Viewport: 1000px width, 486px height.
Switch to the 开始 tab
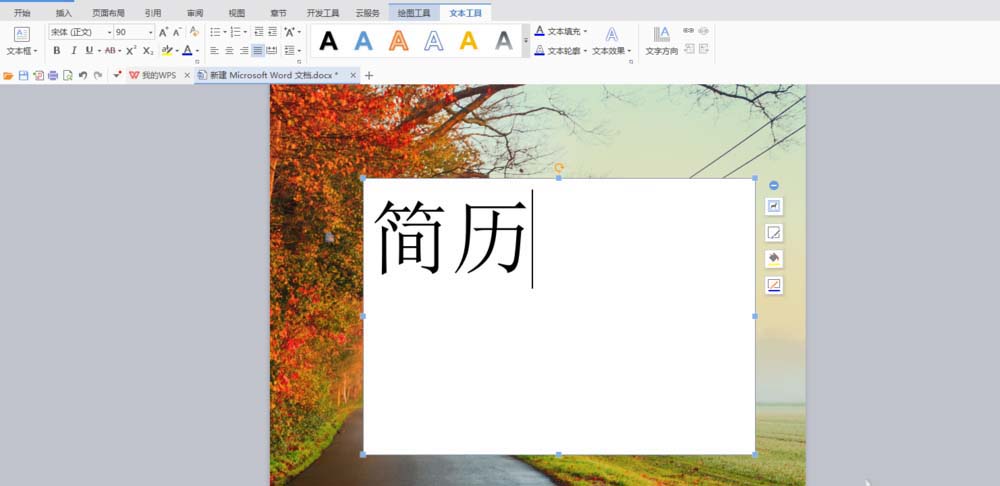pyautogui.click(x=22, y=13)
